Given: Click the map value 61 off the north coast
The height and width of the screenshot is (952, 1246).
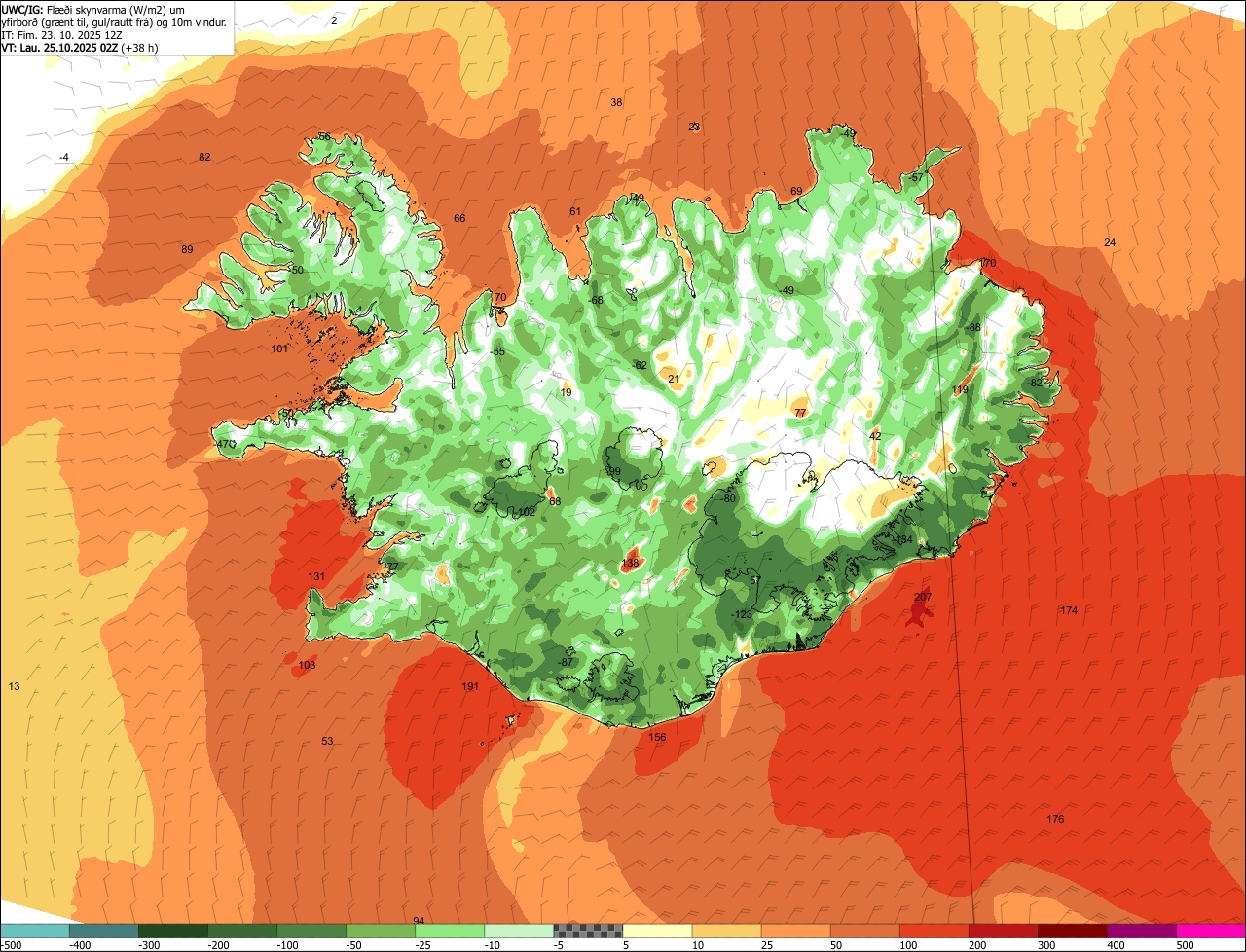Looking at the screenshot, I should 575,211.
